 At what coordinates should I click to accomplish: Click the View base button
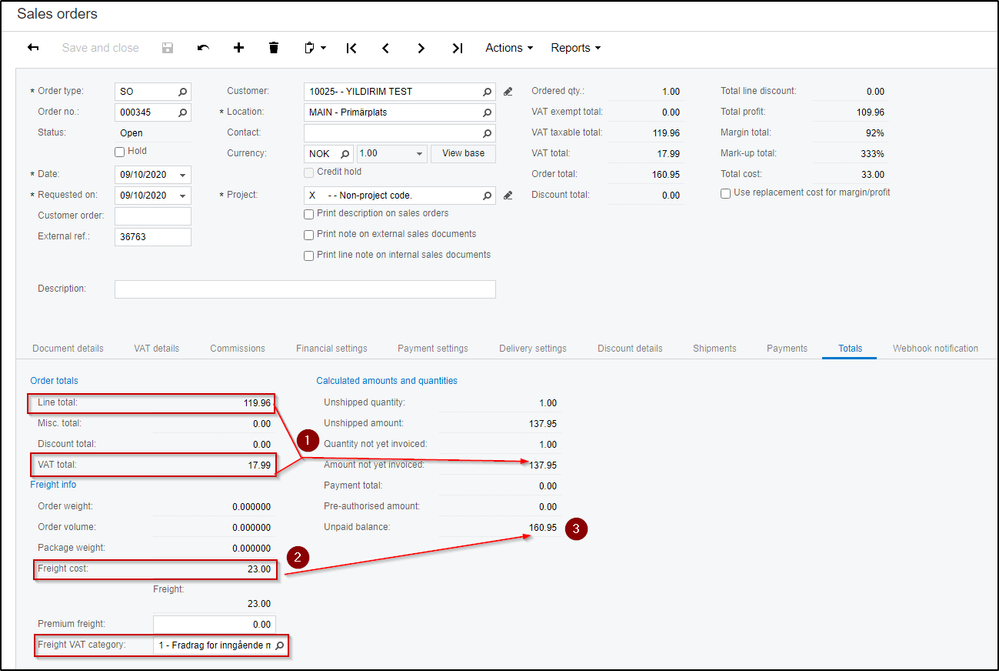point(463,154)
